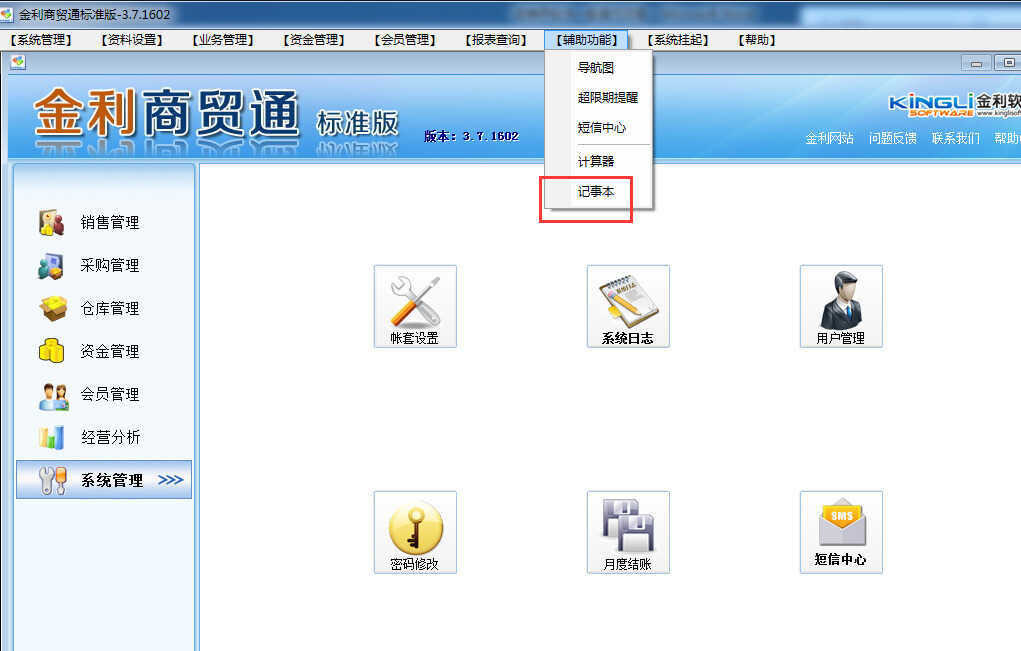Click the 销售管理 sidebar icon
This screenshot has width=1021, height=651.
(51, 223)
